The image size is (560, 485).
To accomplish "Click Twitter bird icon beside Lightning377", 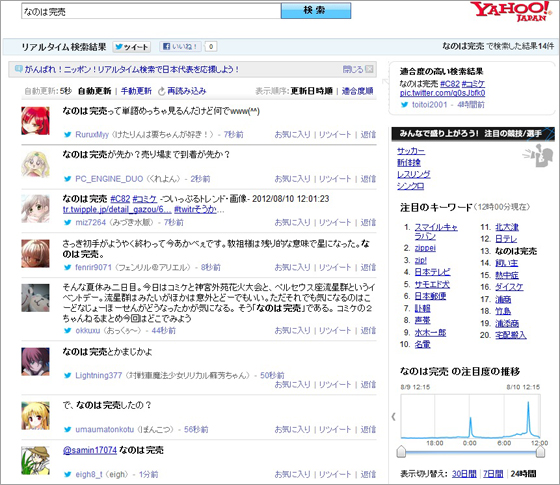I will (x=68, y=376).
